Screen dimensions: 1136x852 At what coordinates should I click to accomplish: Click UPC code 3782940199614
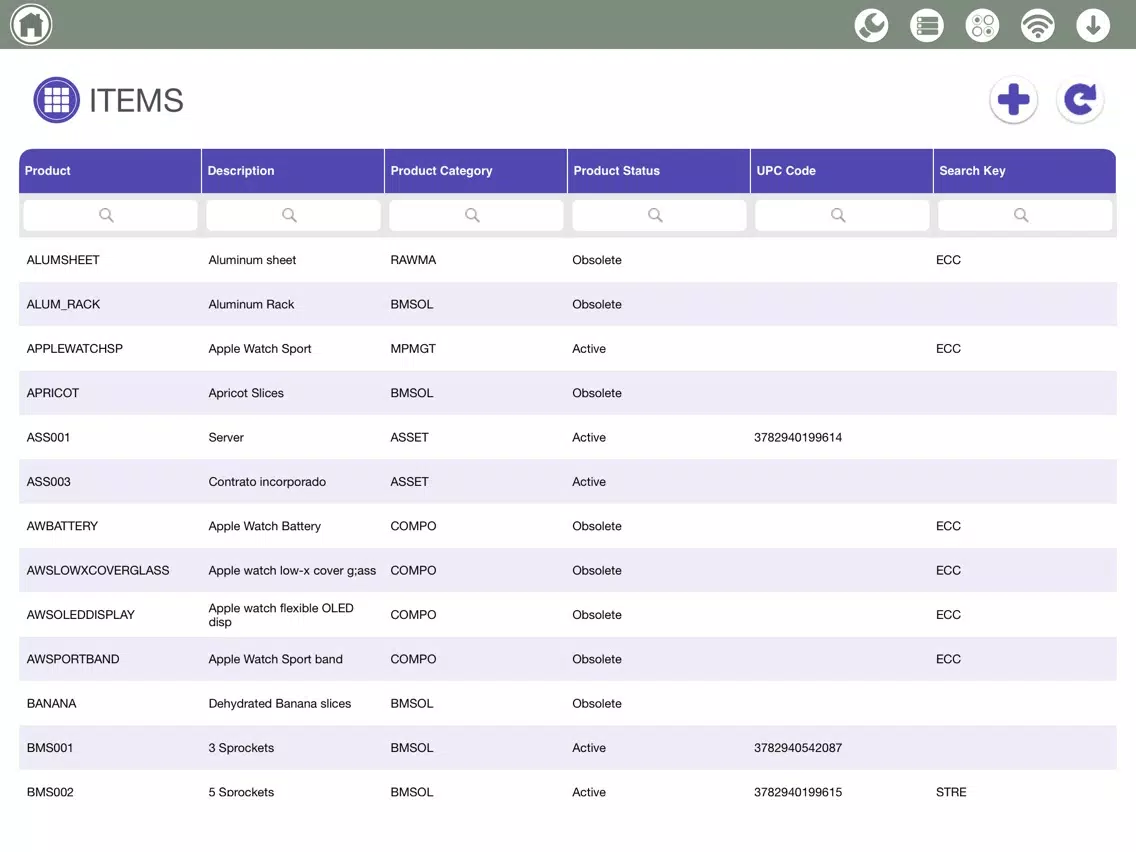tap(798, 438)
